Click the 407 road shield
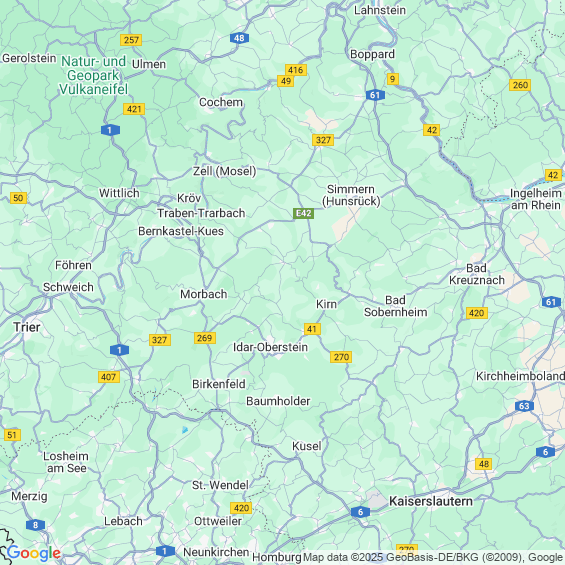Screen dimensions: 565x565 (108, 377)
